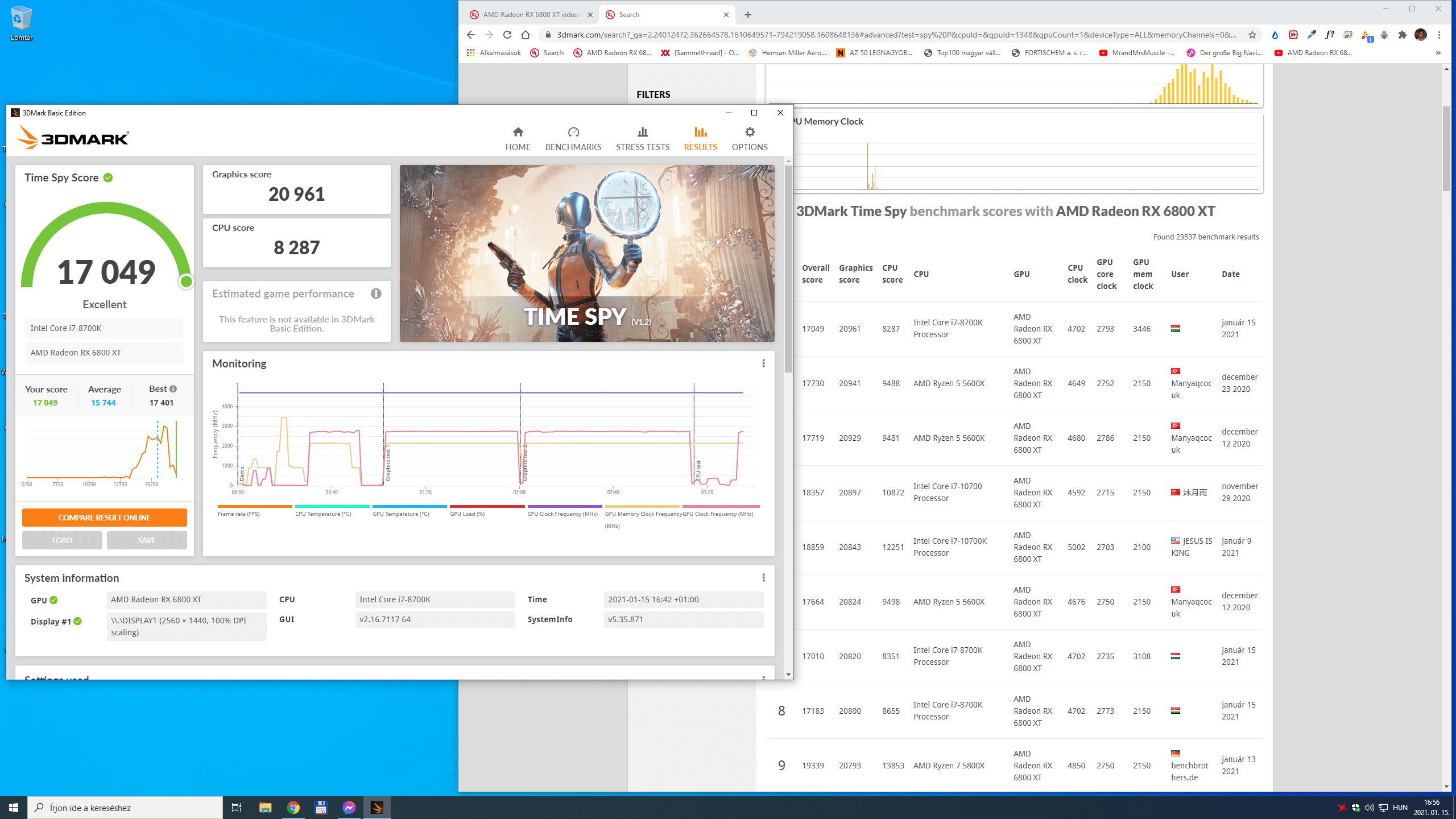This screenshot has width=1456, height=819.
Task: Open the Herman Miller Aero bookmark
Action: click(787, 53)
